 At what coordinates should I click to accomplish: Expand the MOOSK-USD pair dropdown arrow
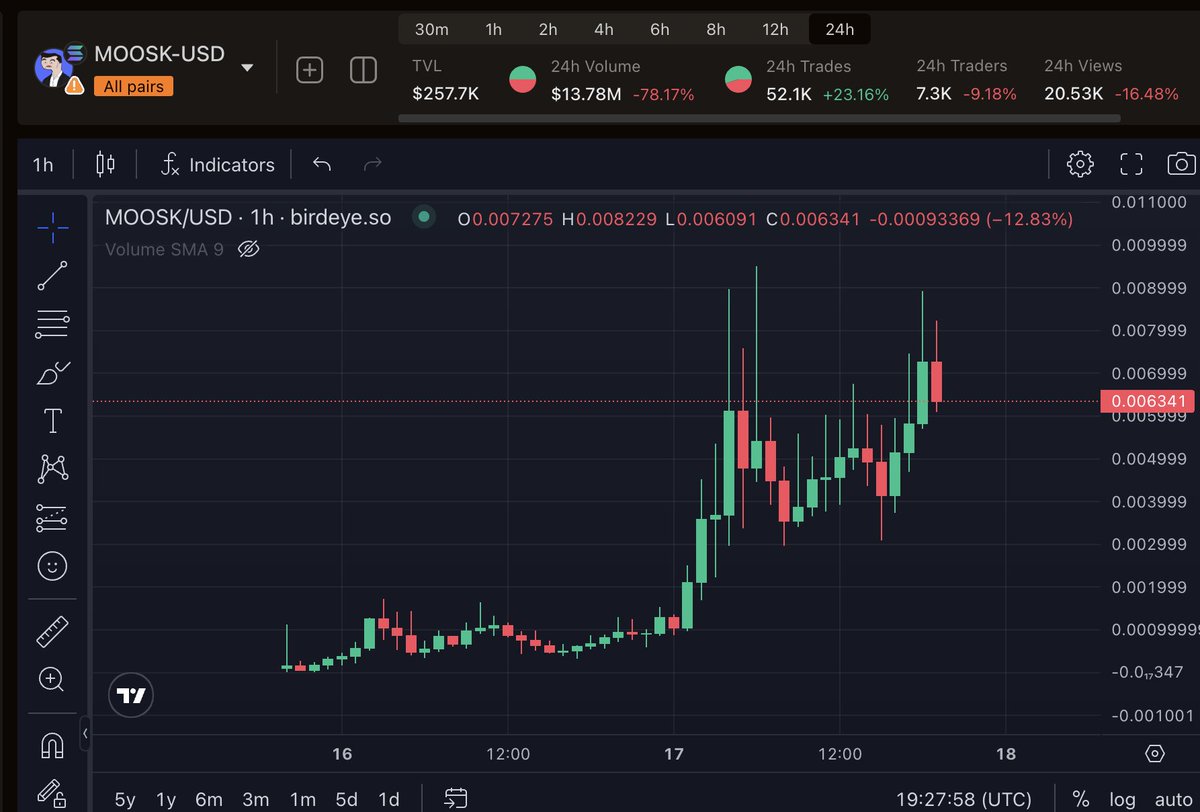pos(247,68)
